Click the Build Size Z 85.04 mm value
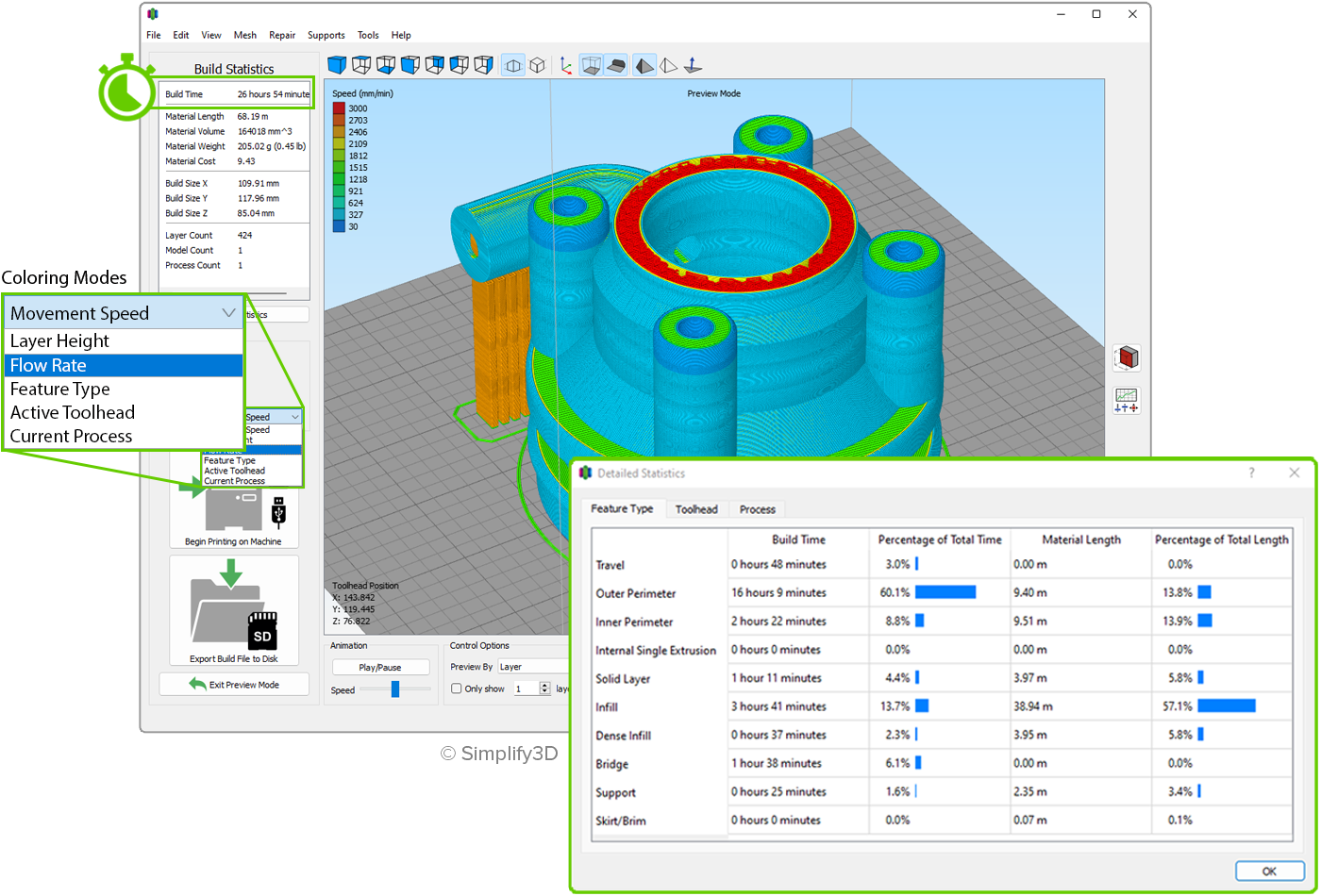The image size is (1321, 896). tap(258, 213)
